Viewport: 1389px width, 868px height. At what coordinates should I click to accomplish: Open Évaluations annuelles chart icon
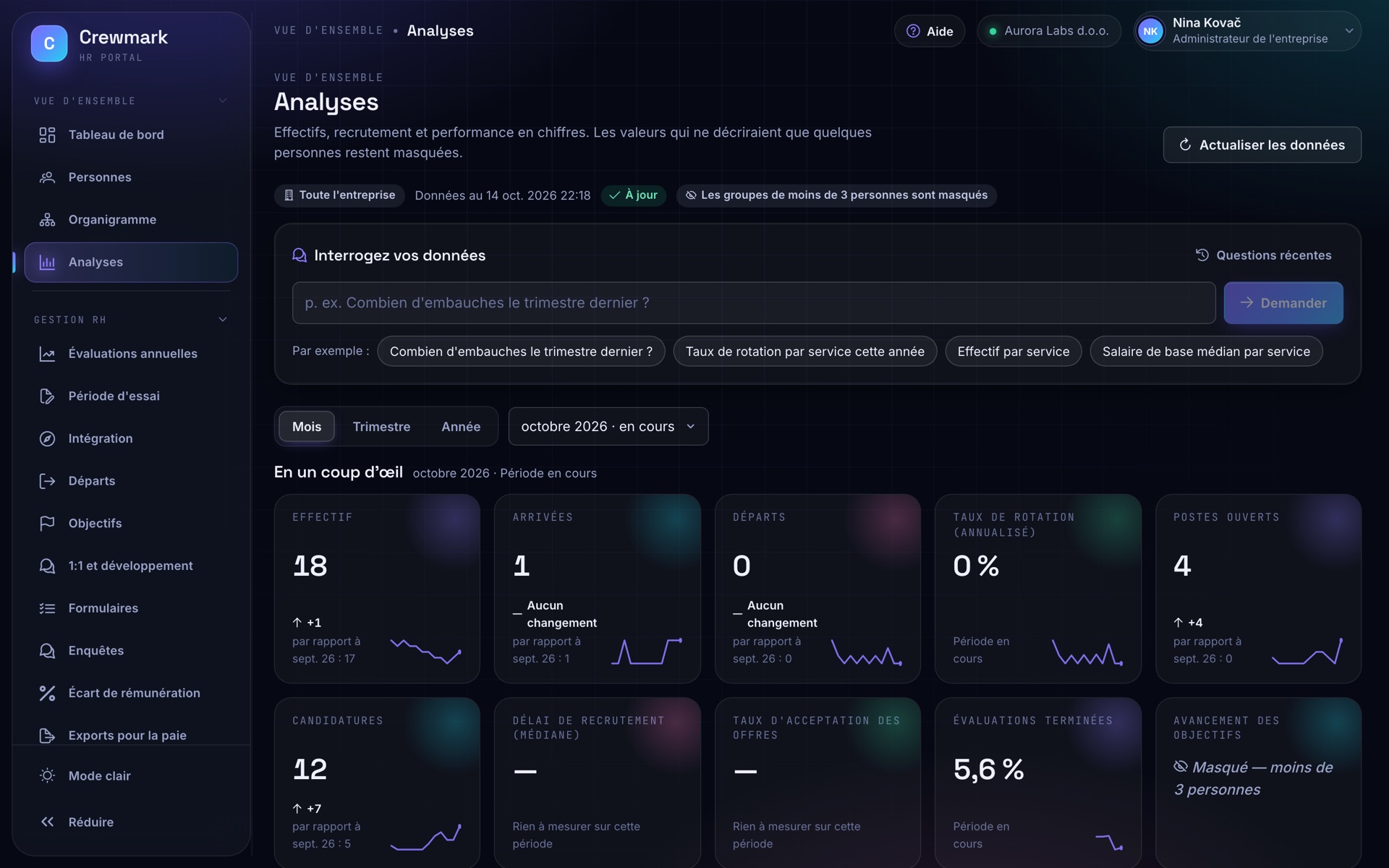tap(47, 354)
